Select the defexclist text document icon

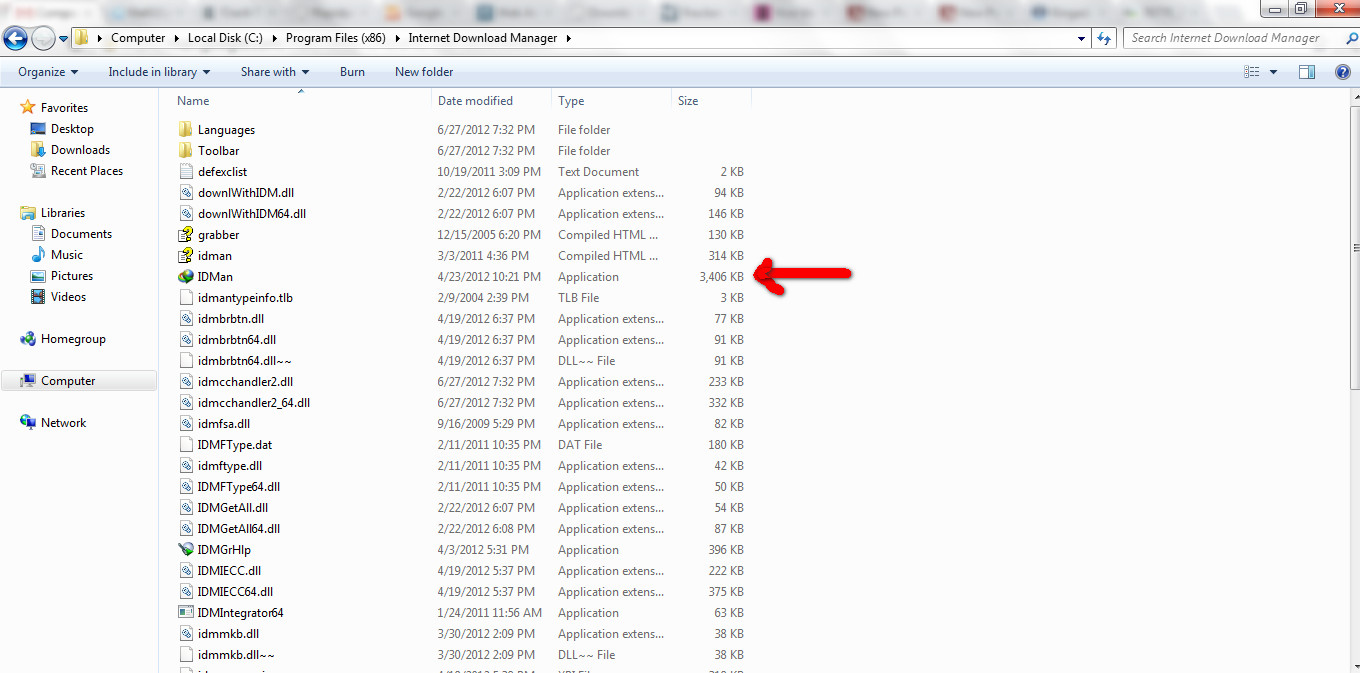[x=185, y=172]
